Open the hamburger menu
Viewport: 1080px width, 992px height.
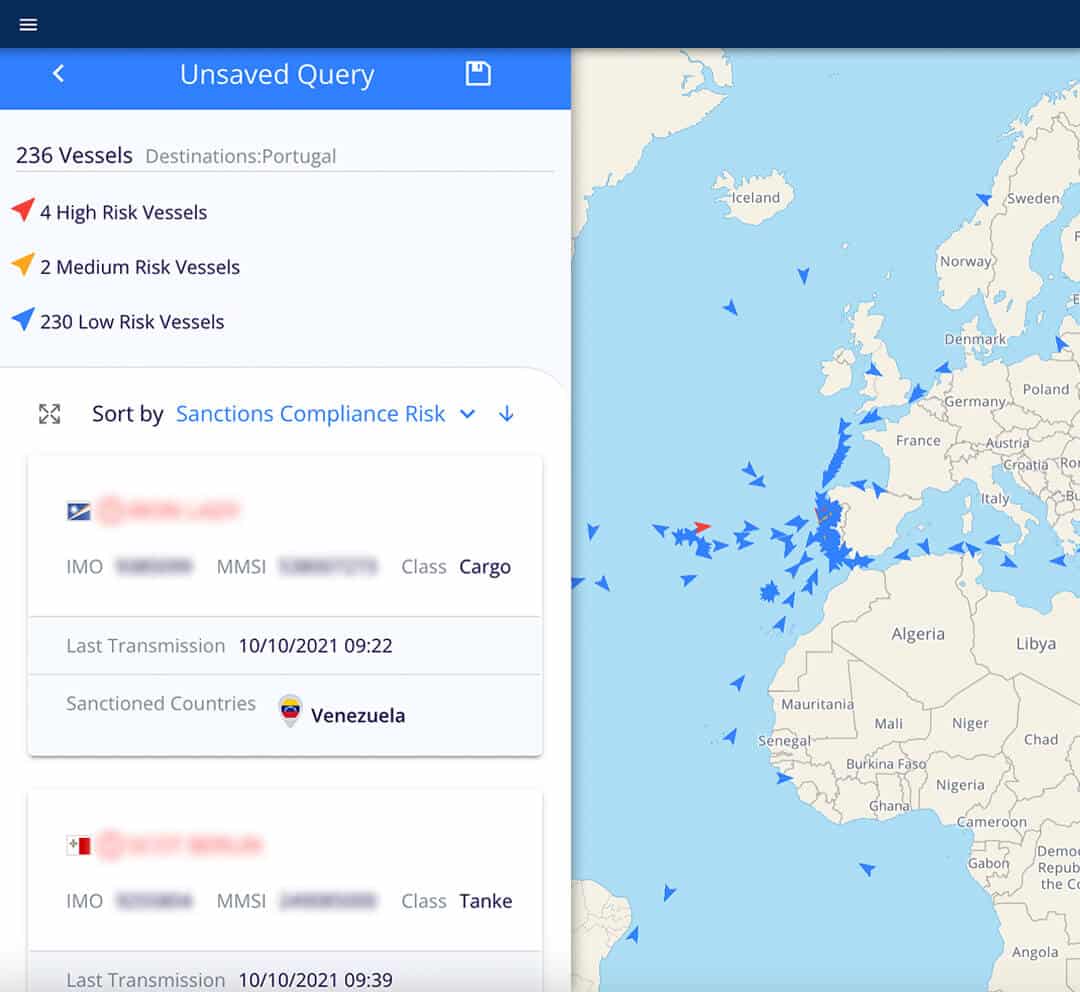28,25
